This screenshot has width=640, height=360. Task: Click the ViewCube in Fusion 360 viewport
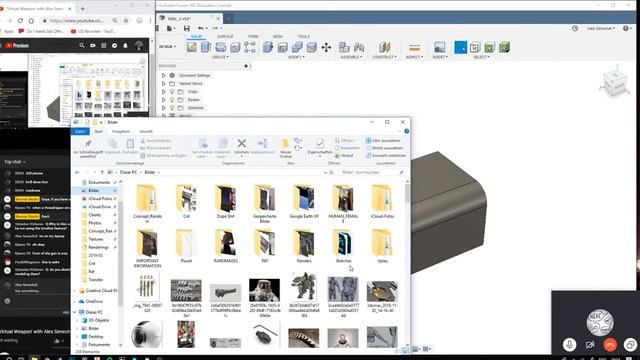coord(615,83)
